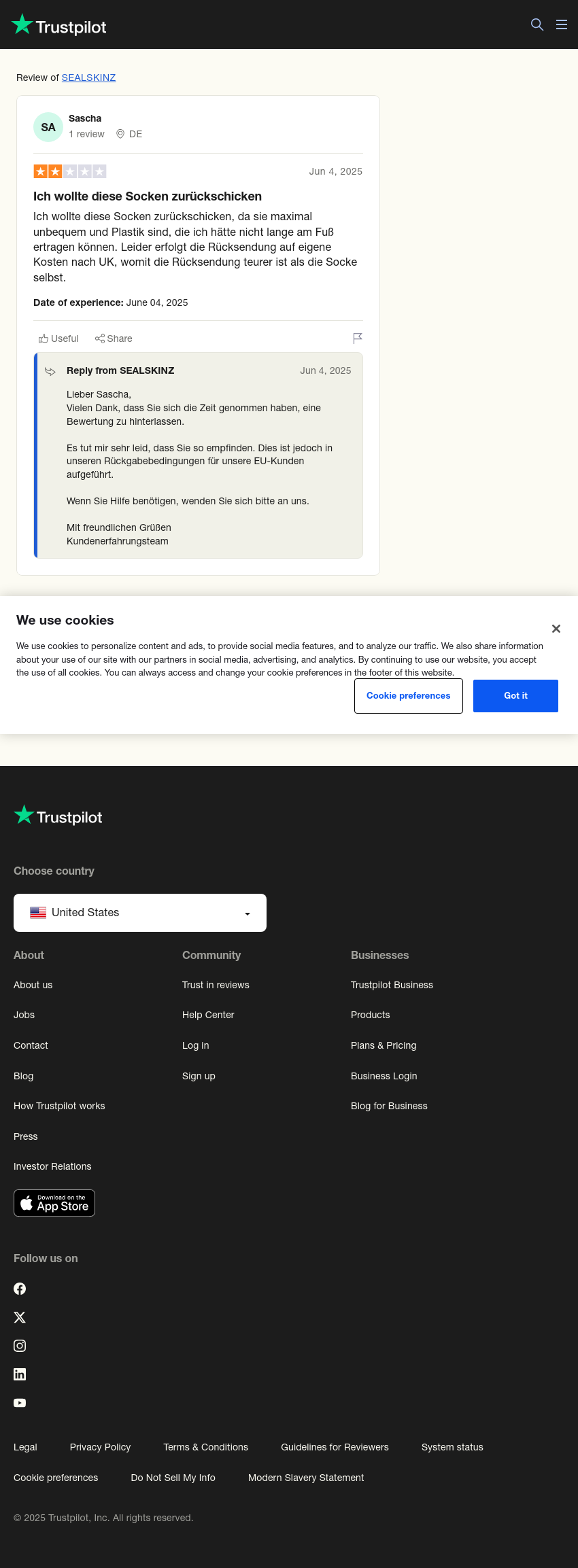Open the search icon in header

pos(537,24)
